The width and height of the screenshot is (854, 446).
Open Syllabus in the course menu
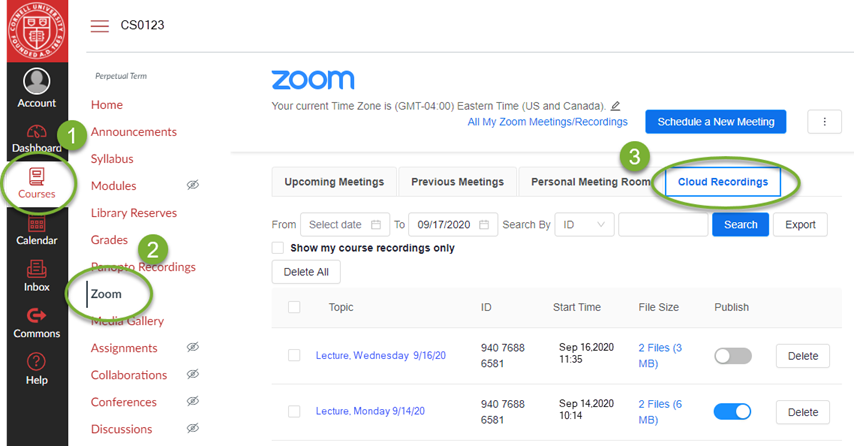112,159
